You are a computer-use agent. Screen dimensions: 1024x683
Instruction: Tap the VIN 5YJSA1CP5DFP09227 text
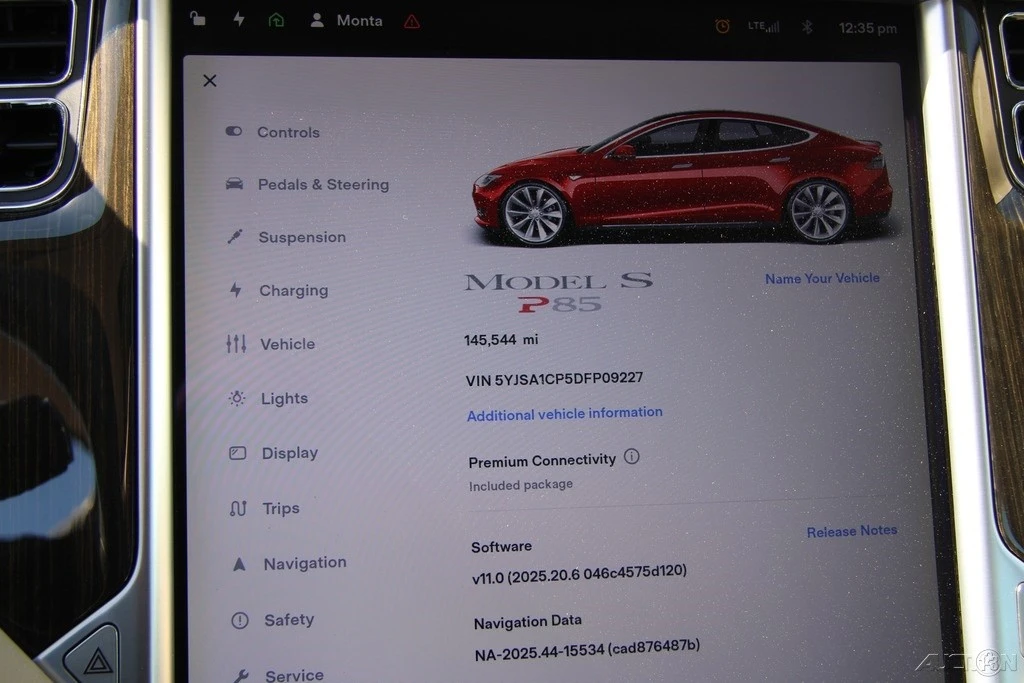point(554,379)
